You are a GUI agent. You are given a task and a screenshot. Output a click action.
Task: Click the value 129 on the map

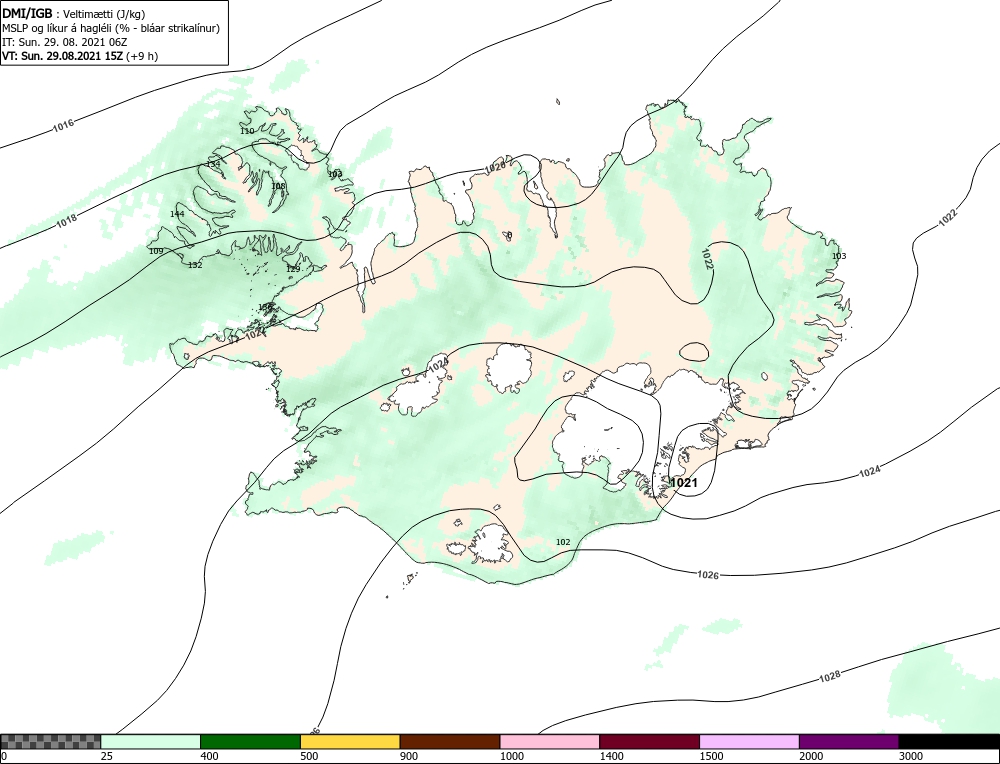tap(293, 268)
